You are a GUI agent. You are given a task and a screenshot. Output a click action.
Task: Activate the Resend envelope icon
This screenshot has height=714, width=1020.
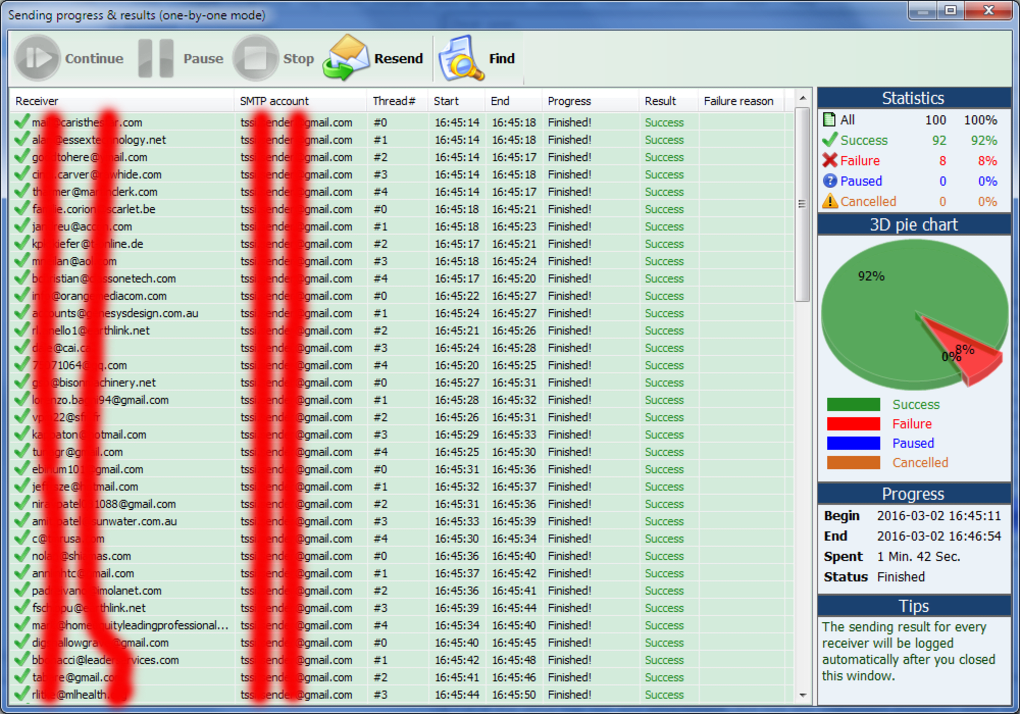(346, 57)
